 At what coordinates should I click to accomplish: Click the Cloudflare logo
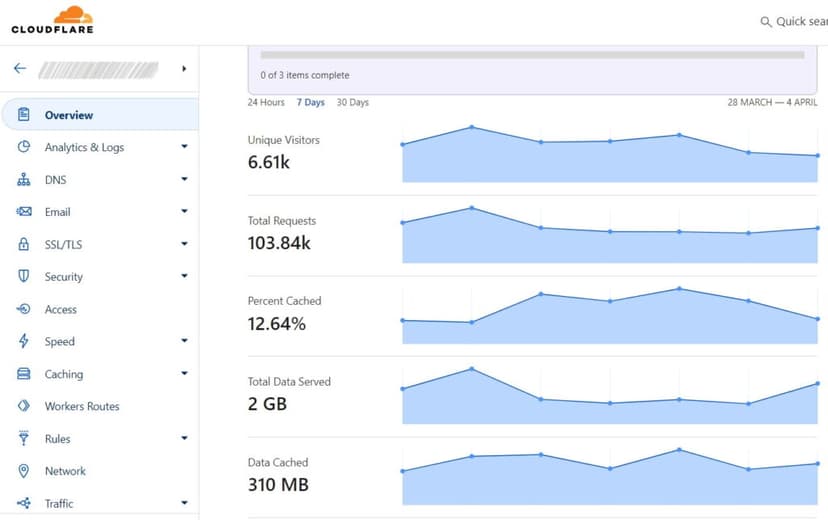pos(52,20)
